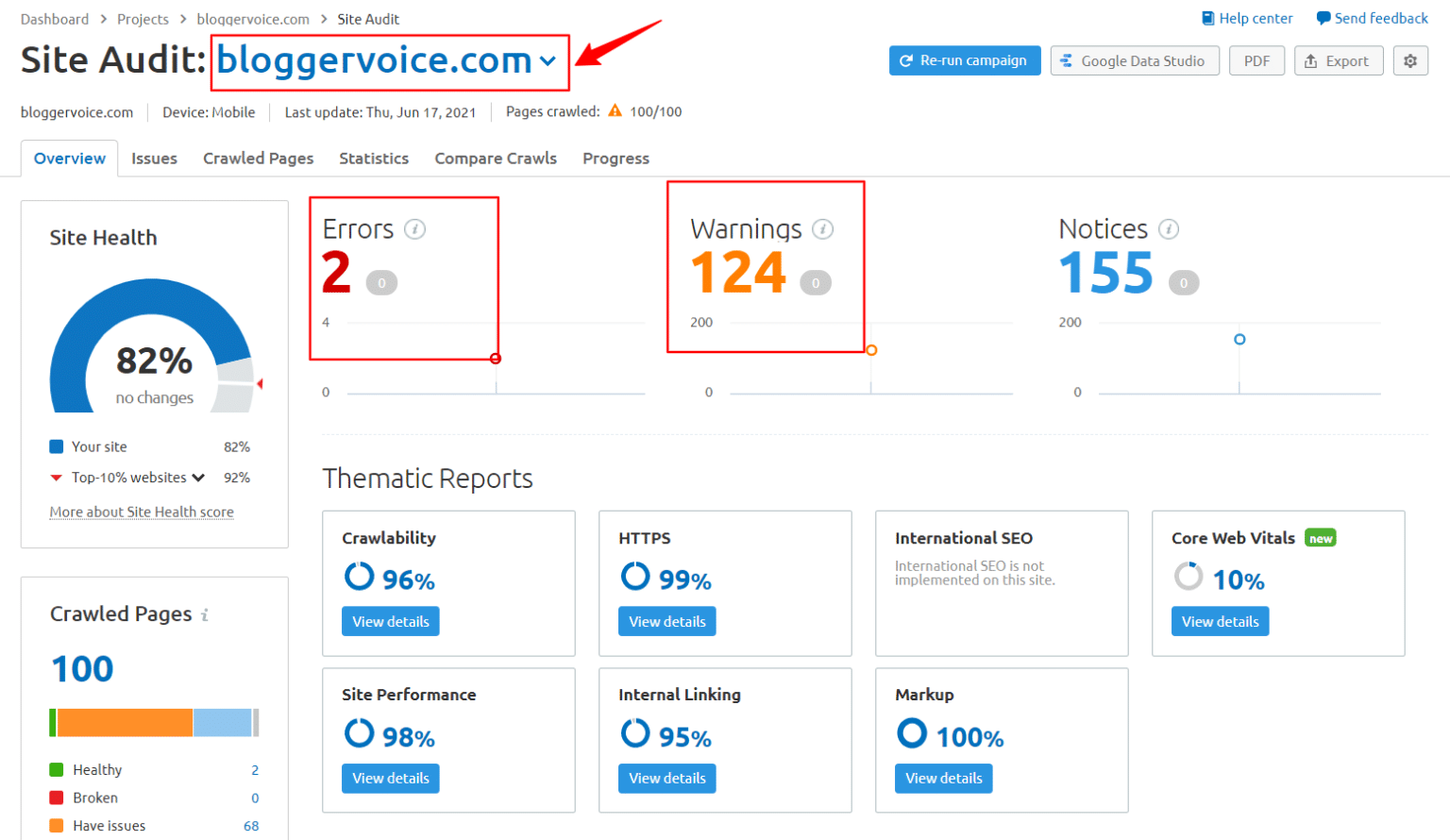Open the Statistics tab
This screenshot has height=840, width=1450.
374,159
